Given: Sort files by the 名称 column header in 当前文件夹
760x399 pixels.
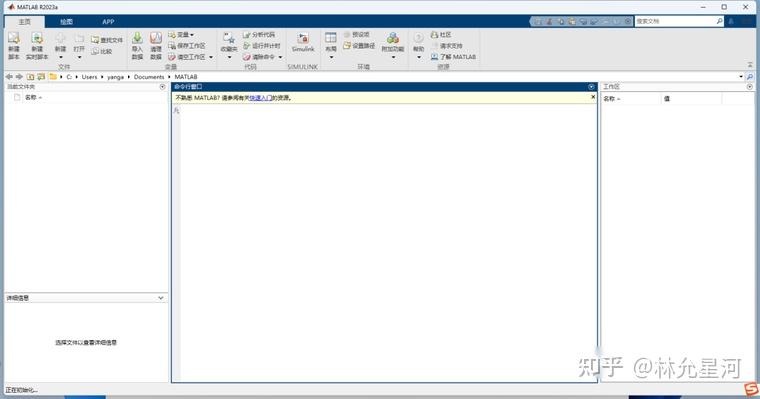Looking at the screenshot, I should pos(33,97).
